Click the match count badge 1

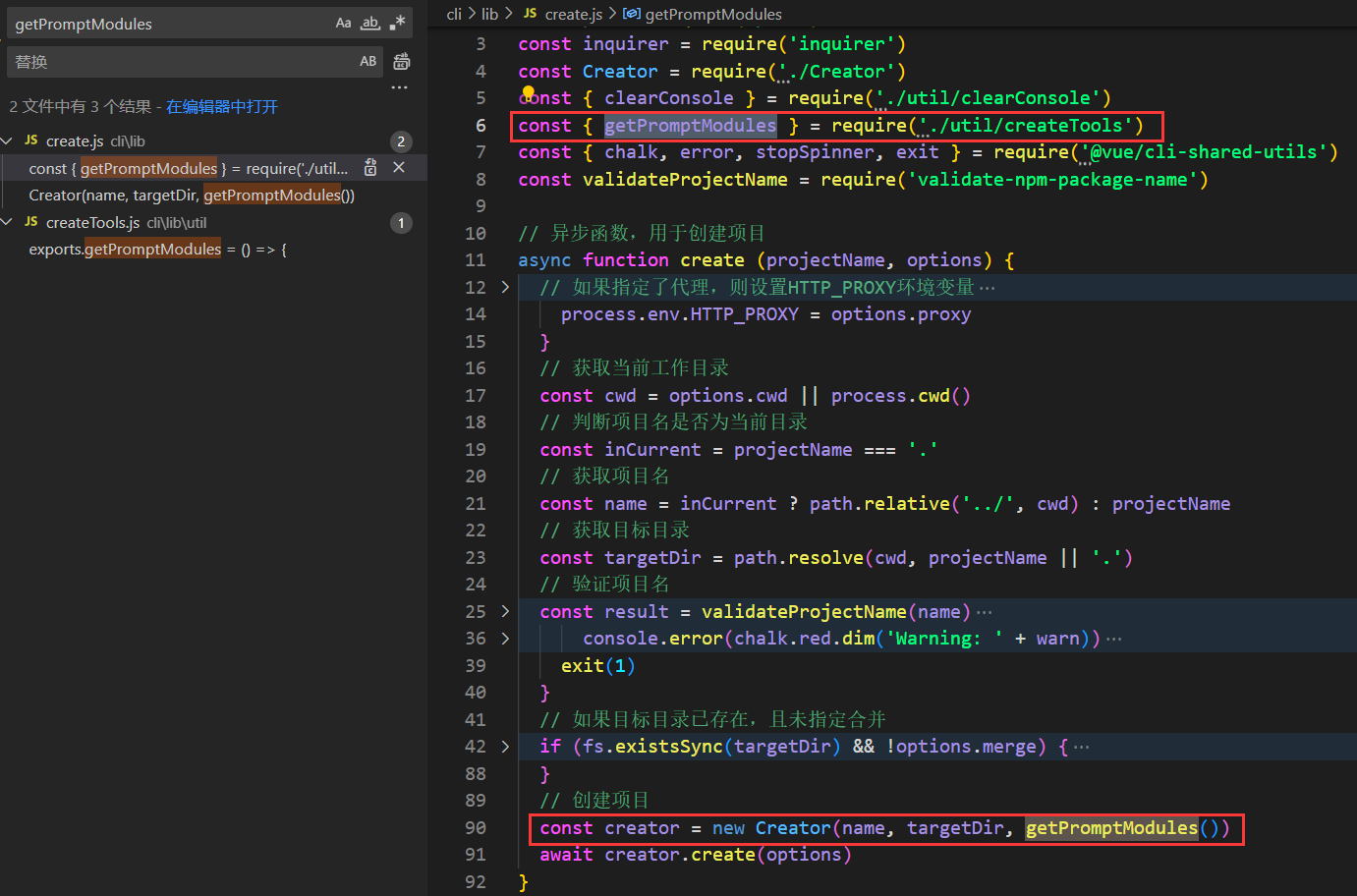pos(401,223)
